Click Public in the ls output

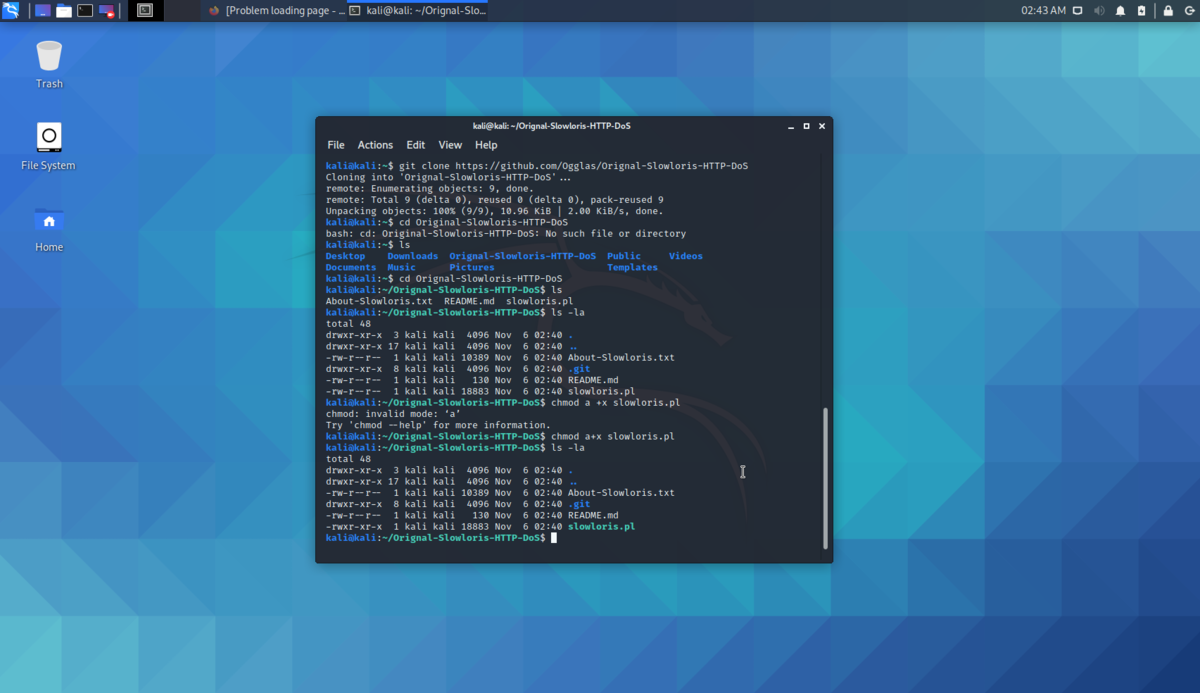624,256
